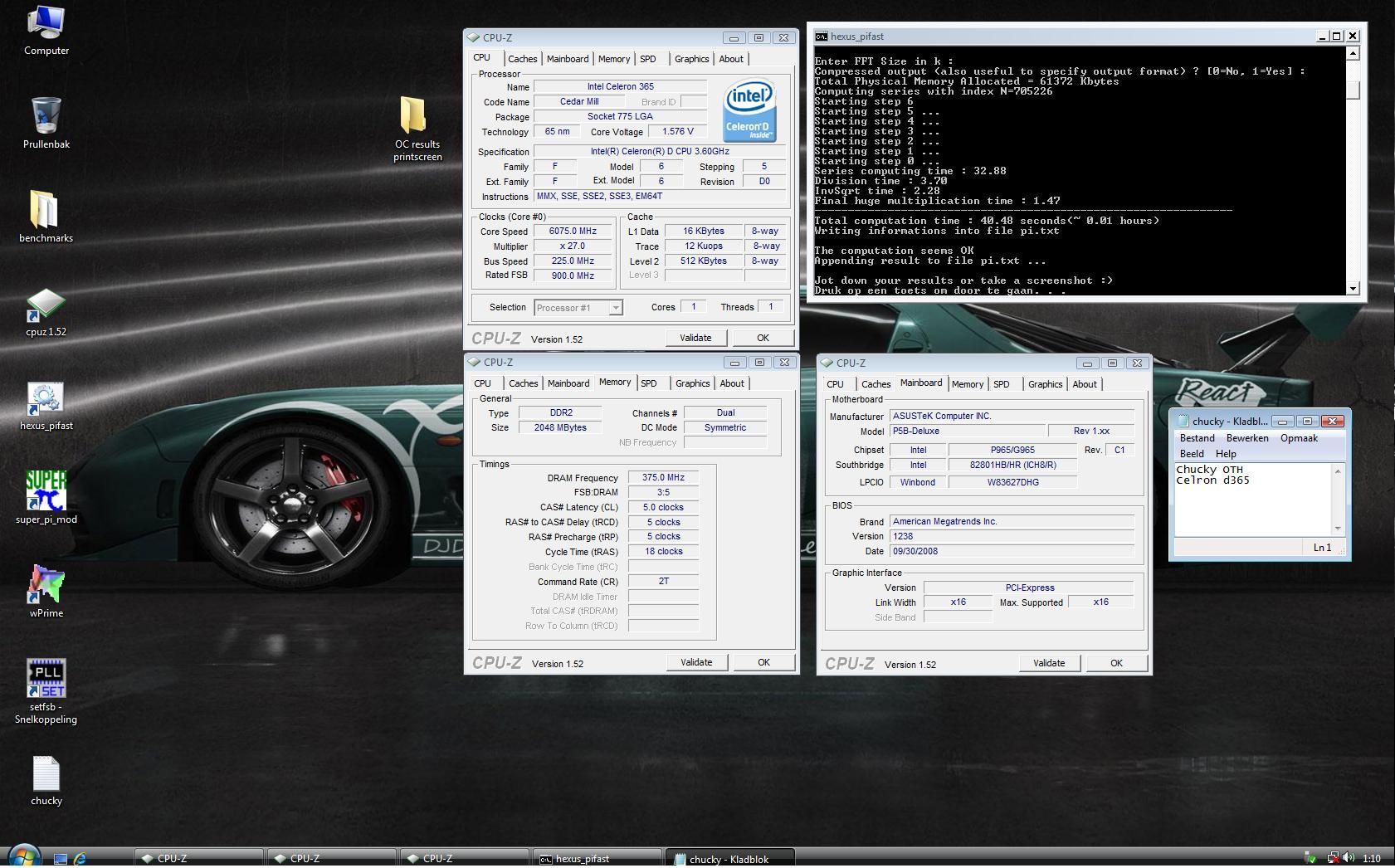The image size is (1395, 868).
Task: Click the FSB:DRAM 3:5 value
Action: click(663, 492)
